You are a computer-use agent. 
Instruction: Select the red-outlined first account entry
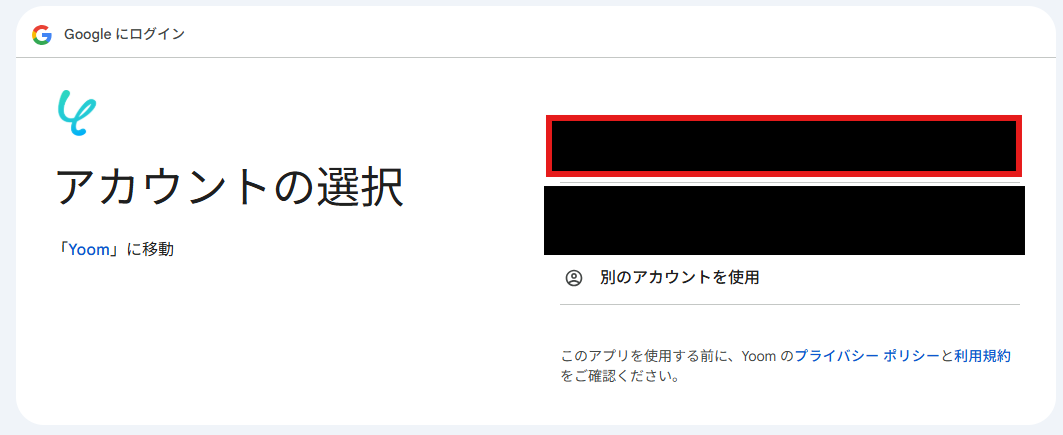pyautogui.click(x=784, y=146)
